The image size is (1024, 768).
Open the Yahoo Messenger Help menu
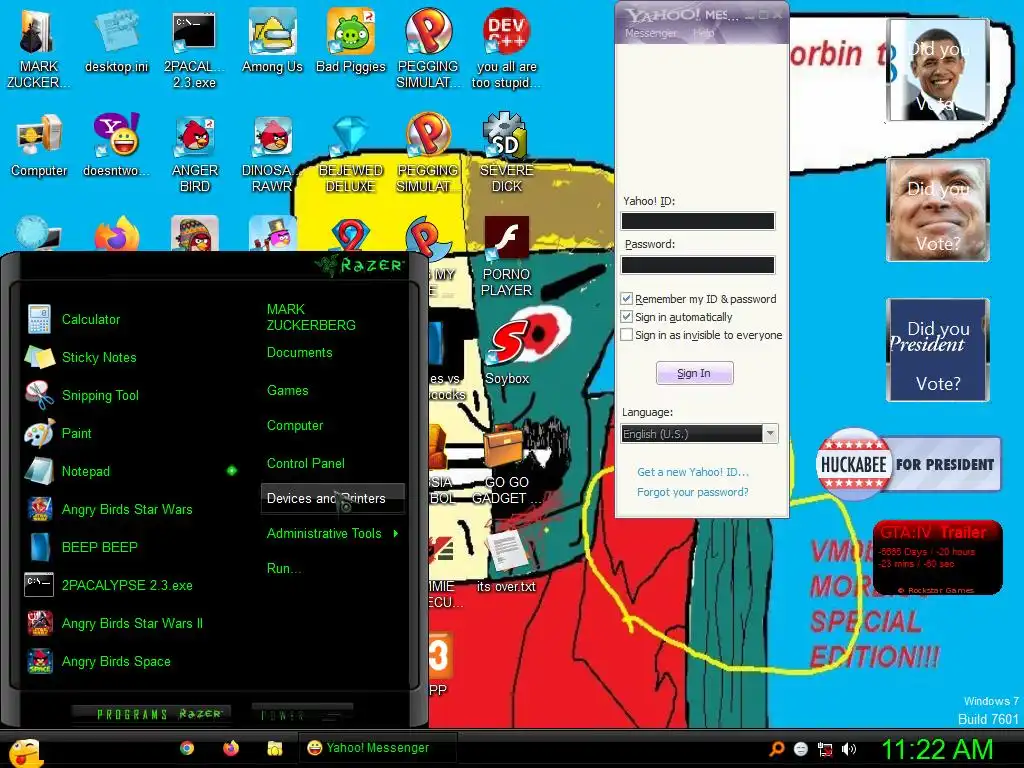(x=703, y=33)
